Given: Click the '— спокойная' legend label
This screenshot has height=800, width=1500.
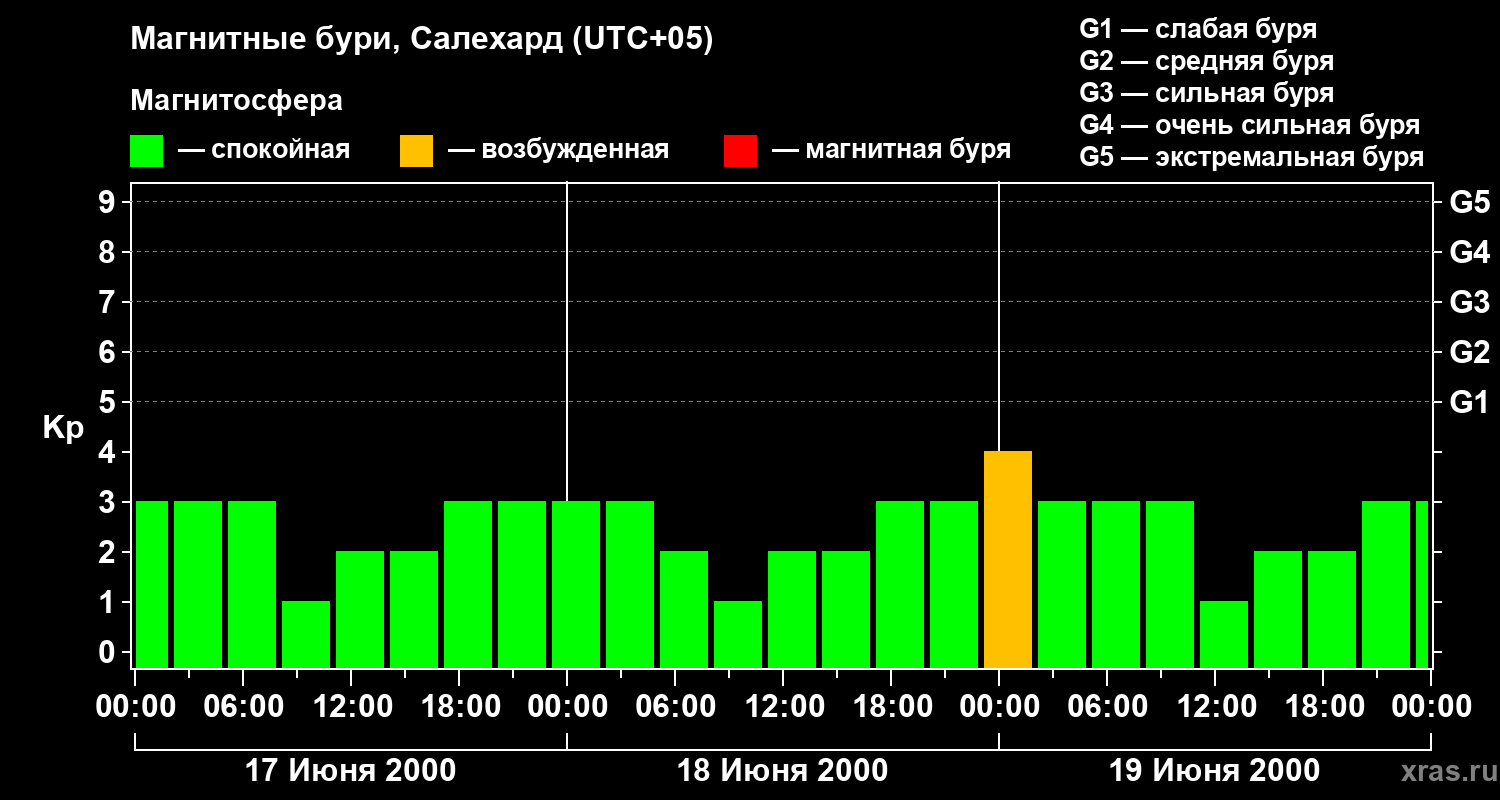Looking at the screenshot, I should [264, 151].
